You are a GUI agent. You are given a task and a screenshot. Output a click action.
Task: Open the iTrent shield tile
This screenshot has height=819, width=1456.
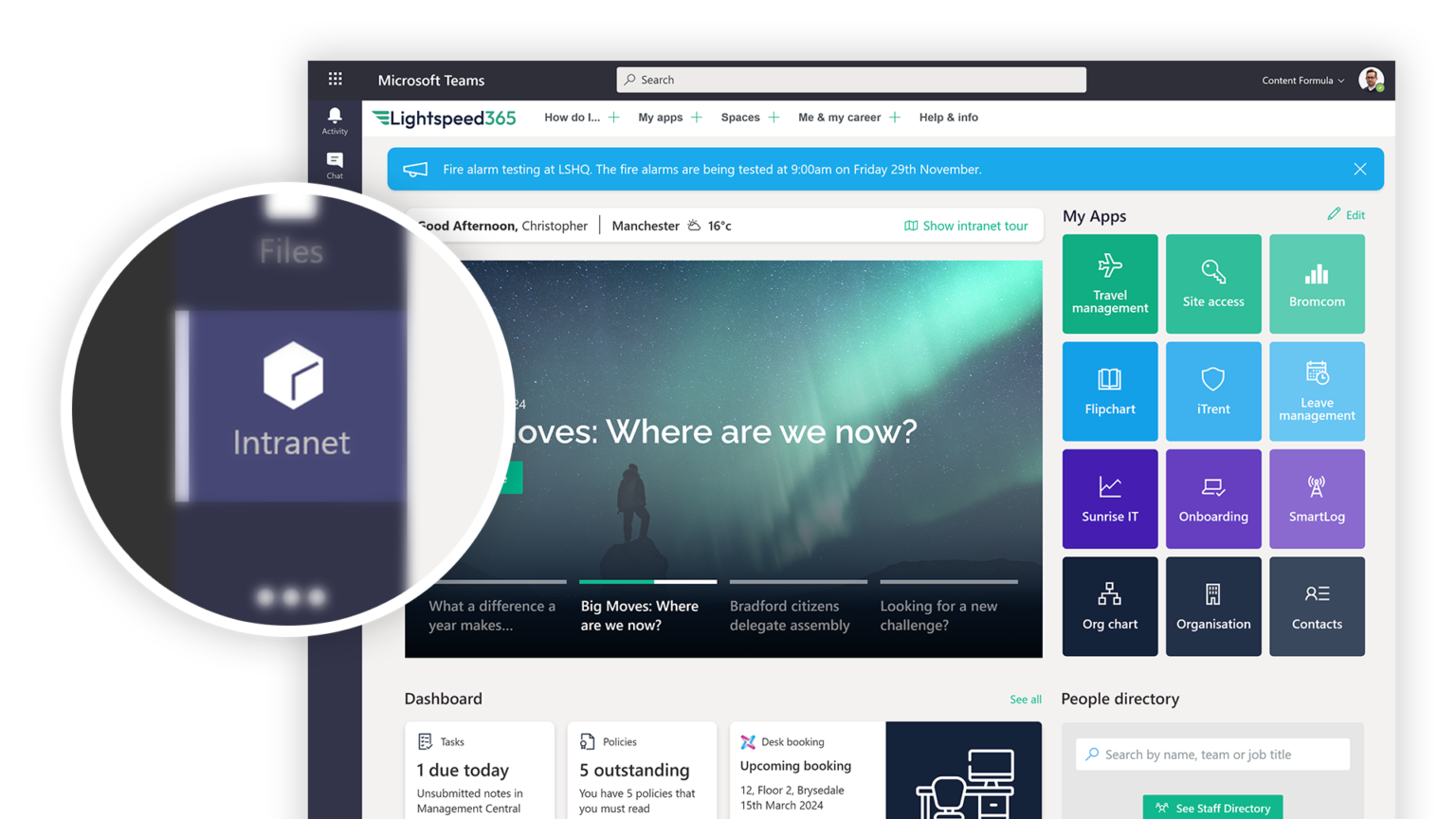tap(1213, 391)
